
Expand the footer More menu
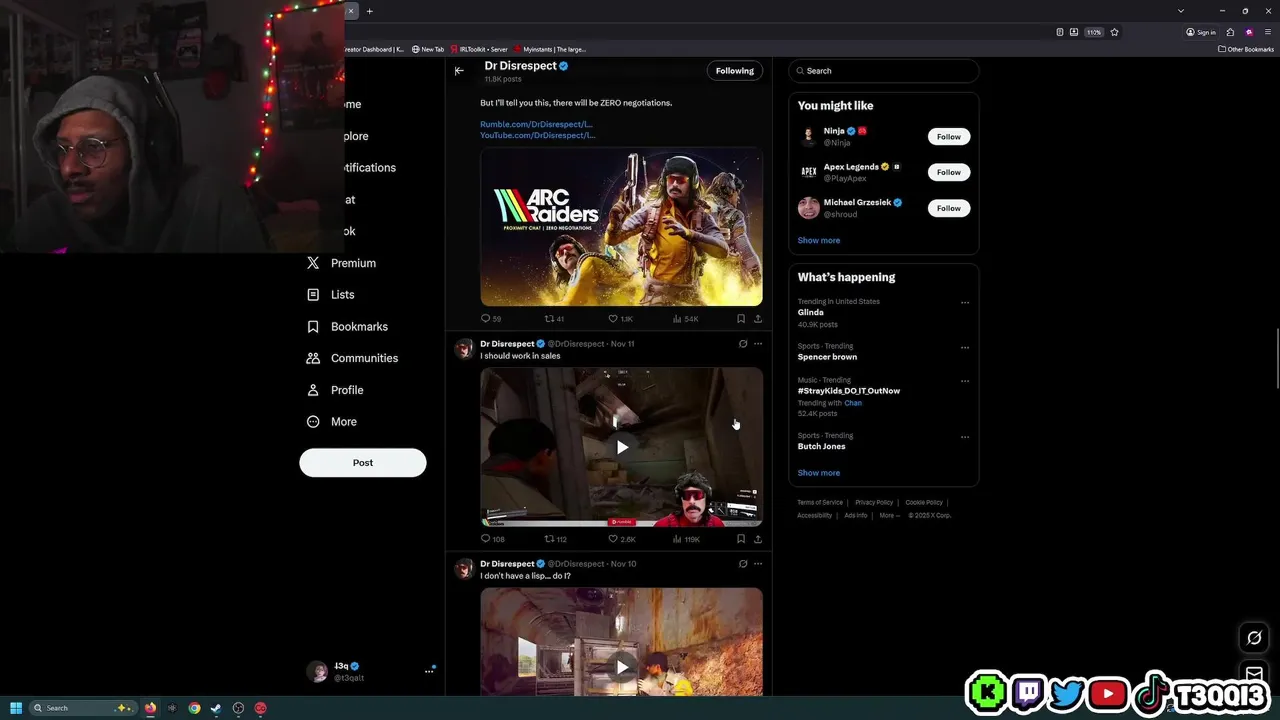coord(889,515)
